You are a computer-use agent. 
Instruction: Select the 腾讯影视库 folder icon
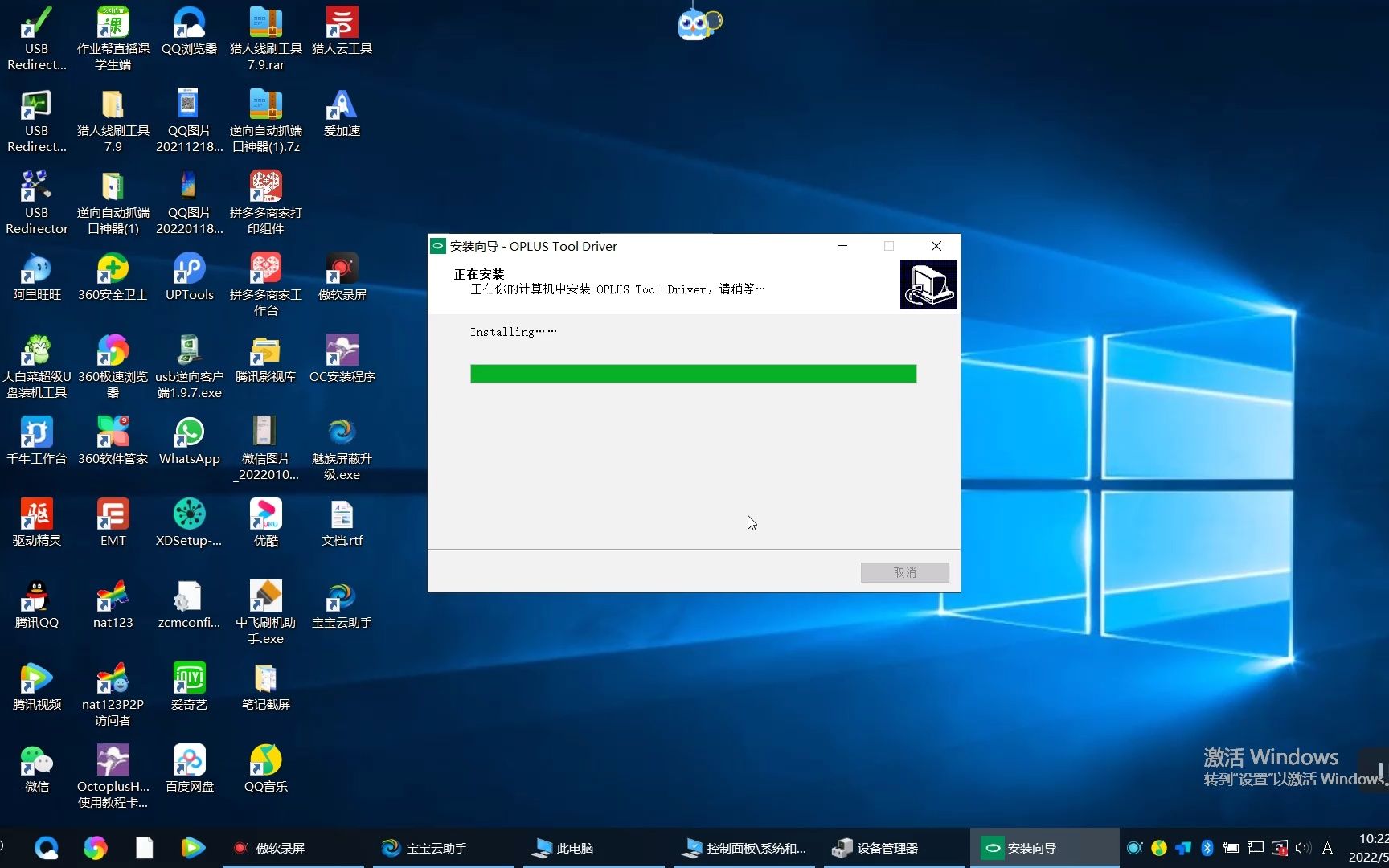point(265,359)
